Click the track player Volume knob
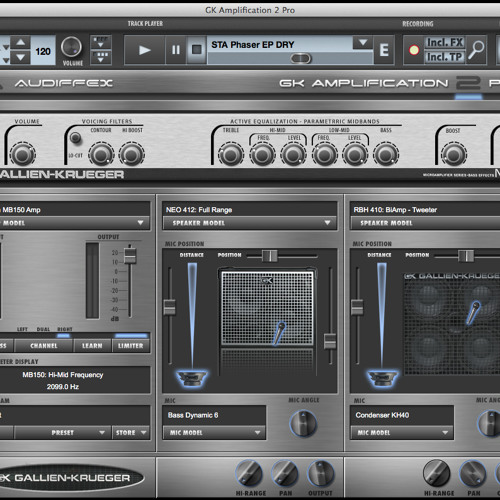 [x=71, y=47]
